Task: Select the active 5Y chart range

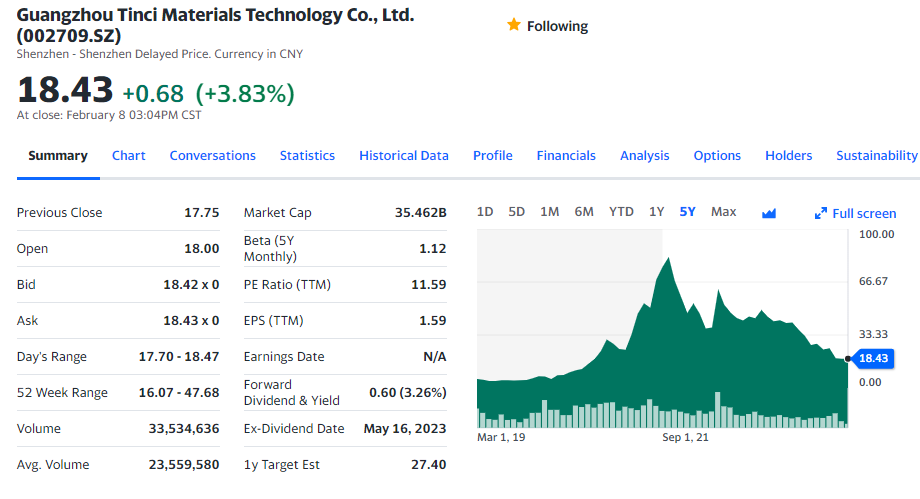Action: tap(688, 212)
